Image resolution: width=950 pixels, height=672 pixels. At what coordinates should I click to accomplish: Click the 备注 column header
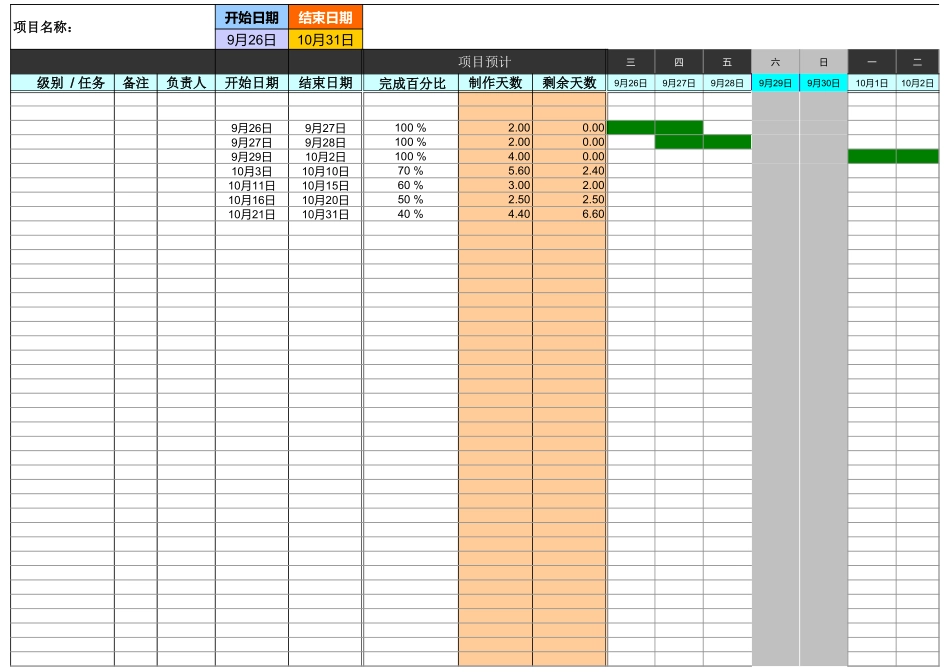pyautogui.click(x=136, y=83)
